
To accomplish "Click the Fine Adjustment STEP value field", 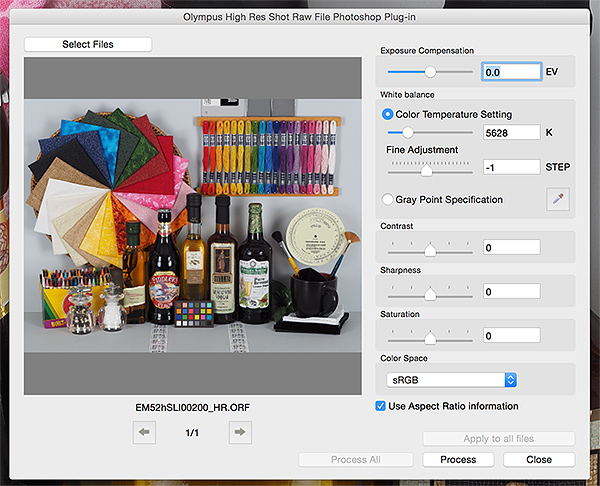I will (x=511, y=167).
